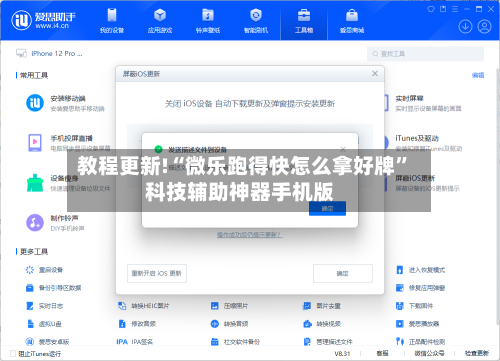The image size is (500, 361).
Task: Open the 实时屏幕 tool
Action: click(x=428, y=103)
